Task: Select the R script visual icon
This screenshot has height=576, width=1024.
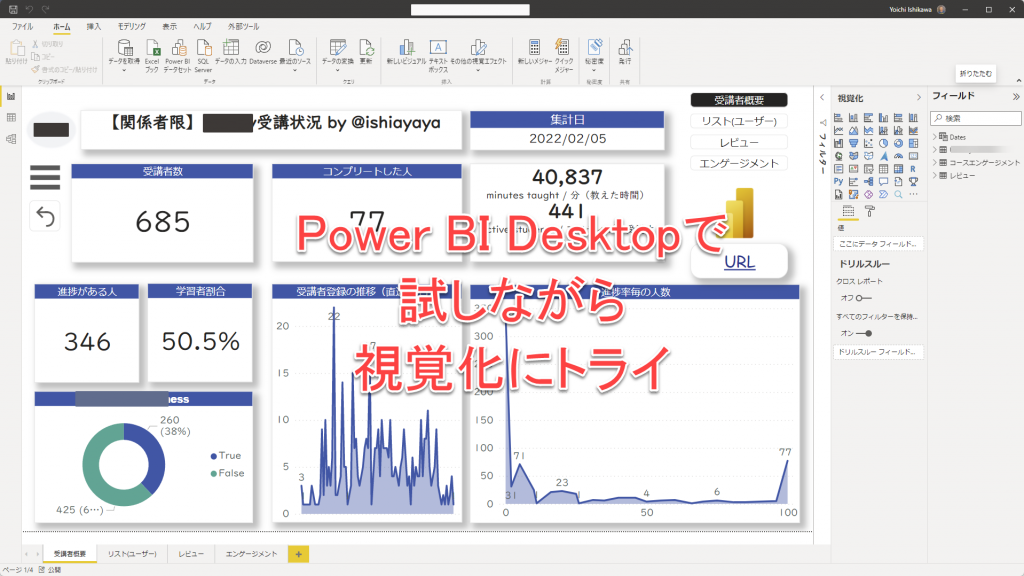Action: pos(913,169)
